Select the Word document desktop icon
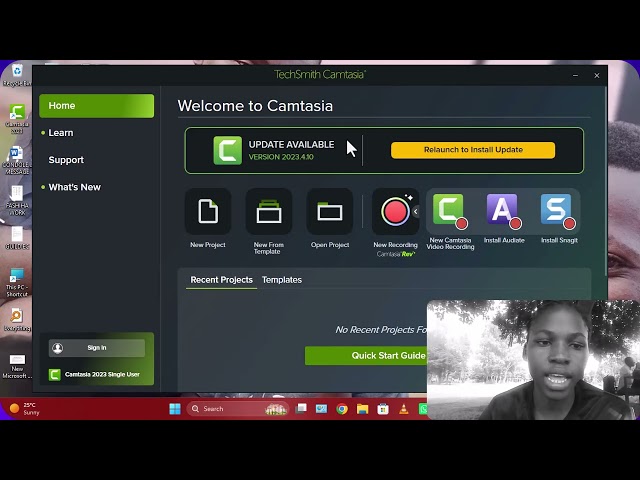Viewport: 640px width, 480px height. point(17,160)
